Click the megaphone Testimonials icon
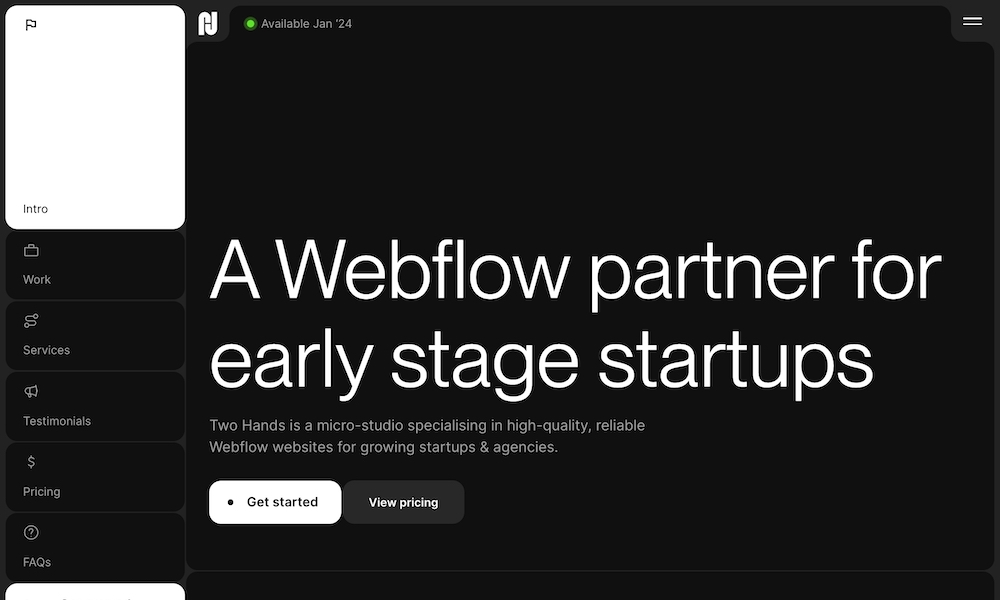Viewport: 1000px width, 600px height. [x=31, y=392]
